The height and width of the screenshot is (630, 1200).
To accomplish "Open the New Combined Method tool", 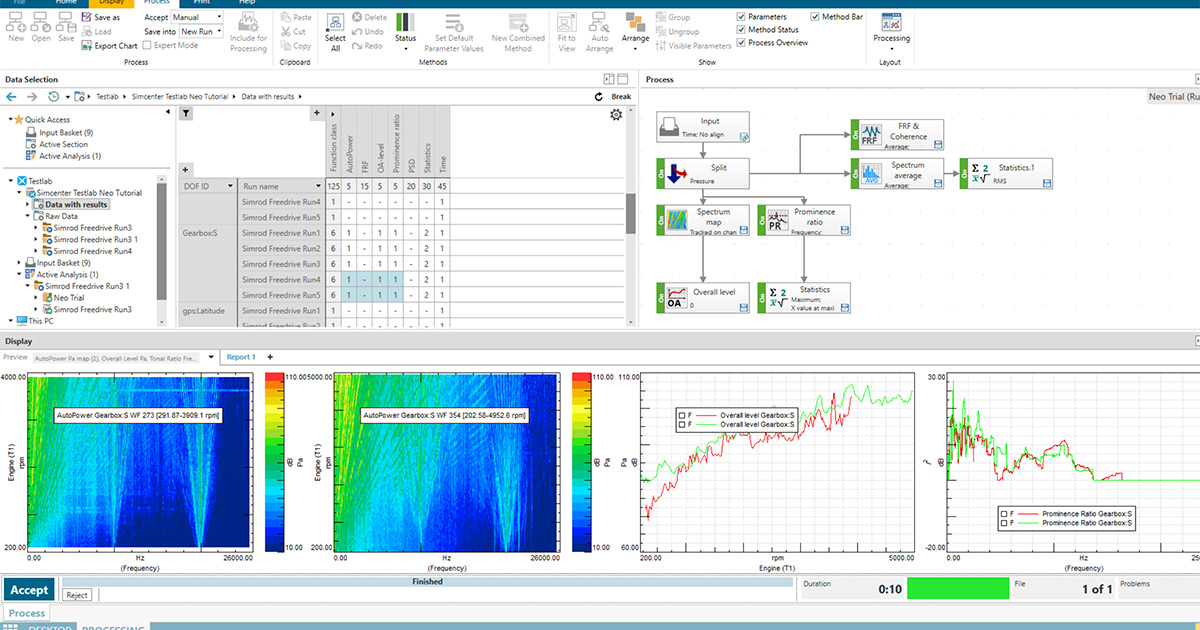I will pyautogui.click(x=518, y=30).
